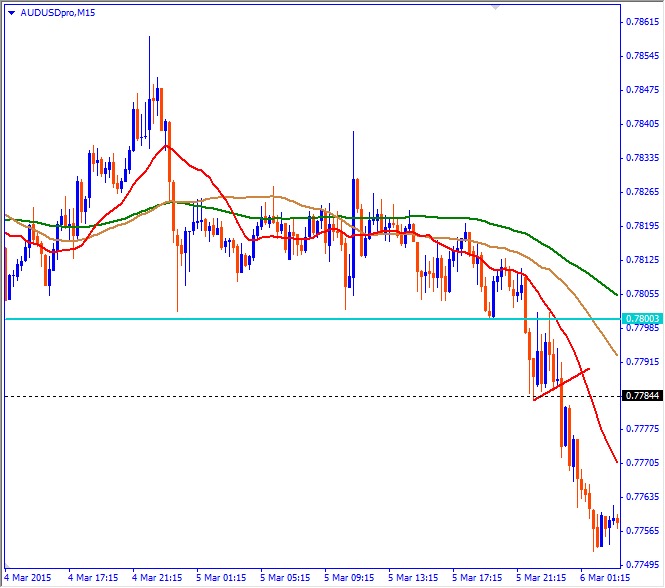Select the short red trendline near 0.77844

[561, 384]
